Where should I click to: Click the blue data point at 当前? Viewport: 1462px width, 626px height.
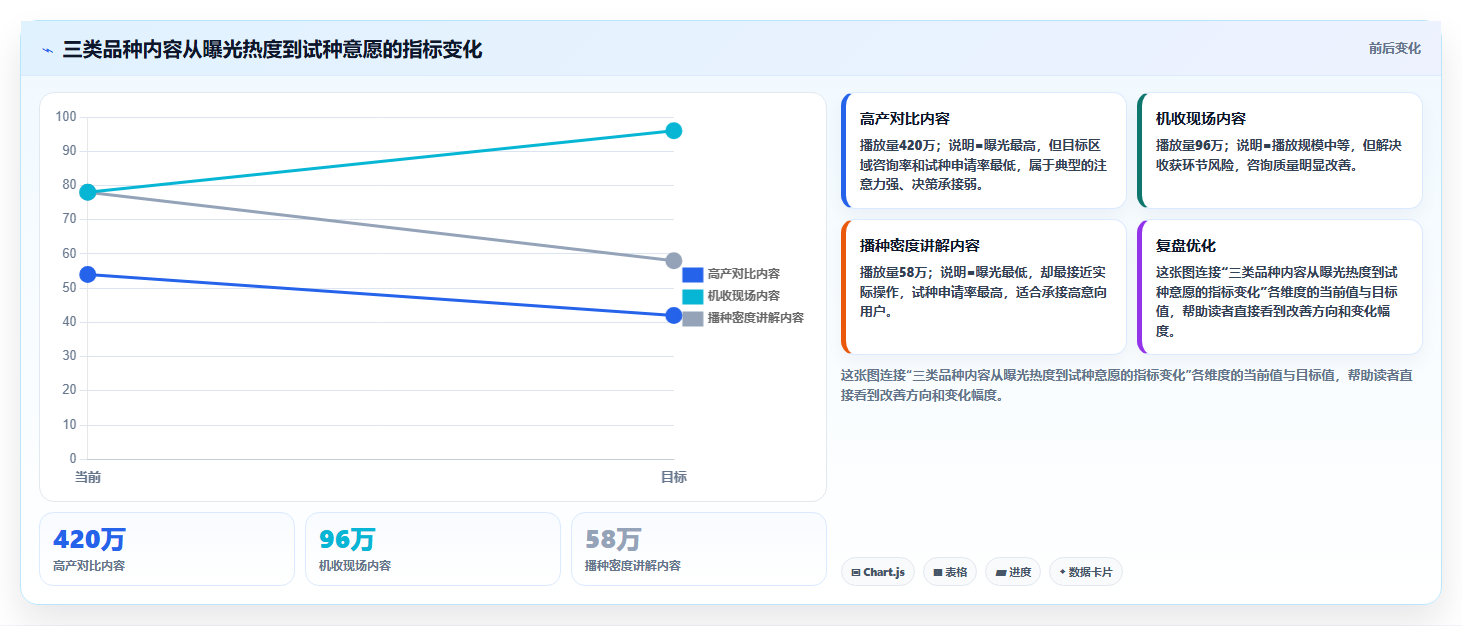[x=88, y=274]
